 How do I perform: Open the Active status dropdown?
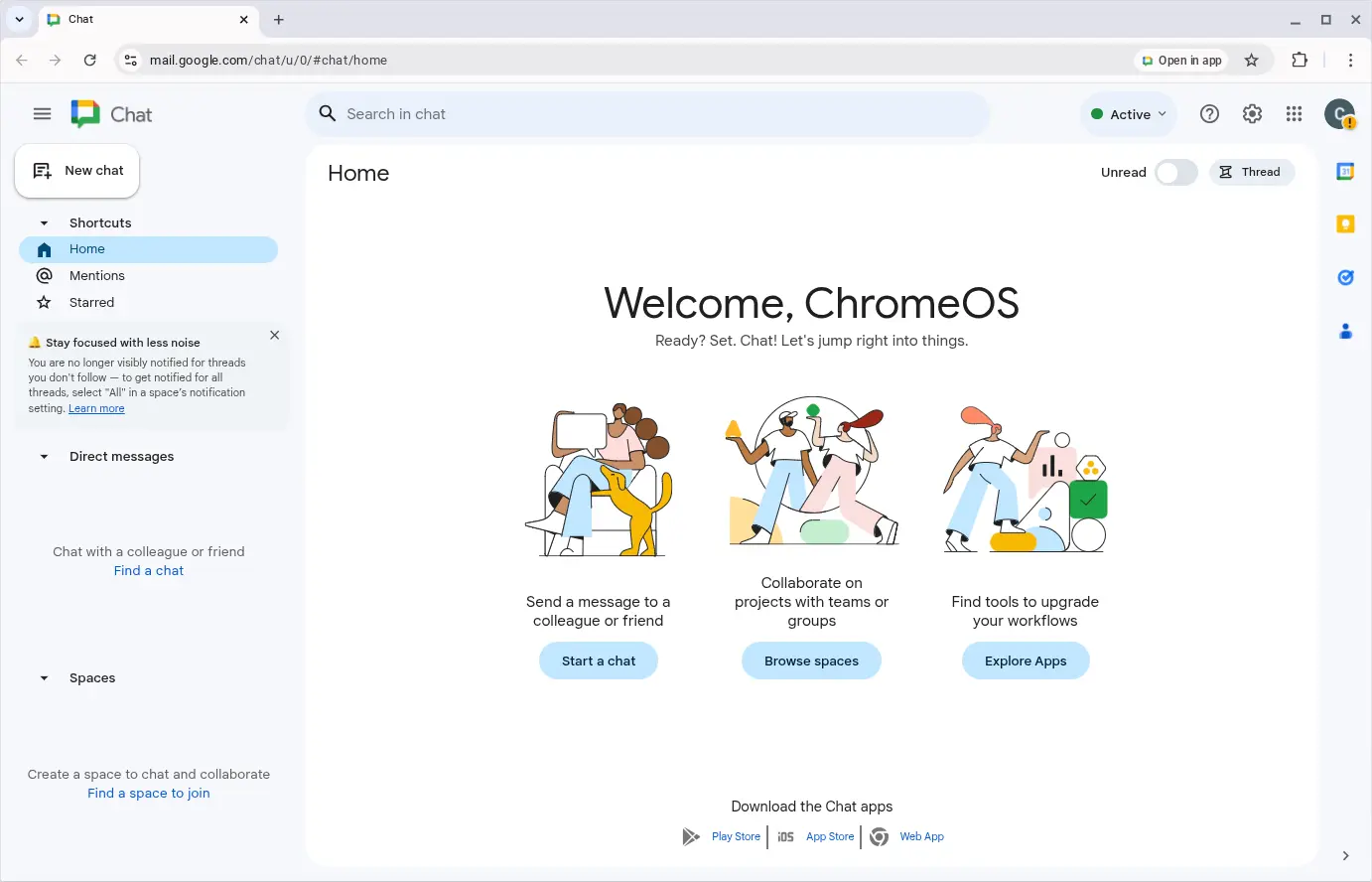click(x=1129, y=114)
